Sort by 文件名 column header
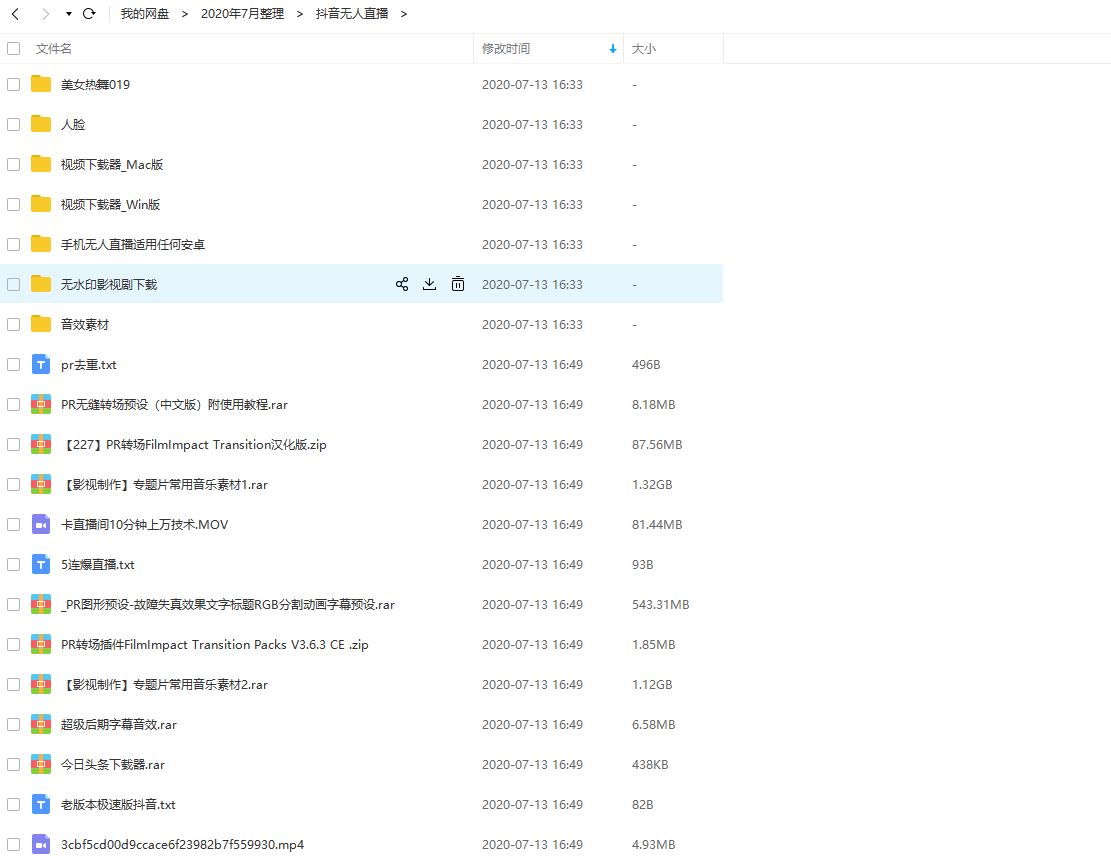Screen dimensions: 1111x868 tap(53, 48)
